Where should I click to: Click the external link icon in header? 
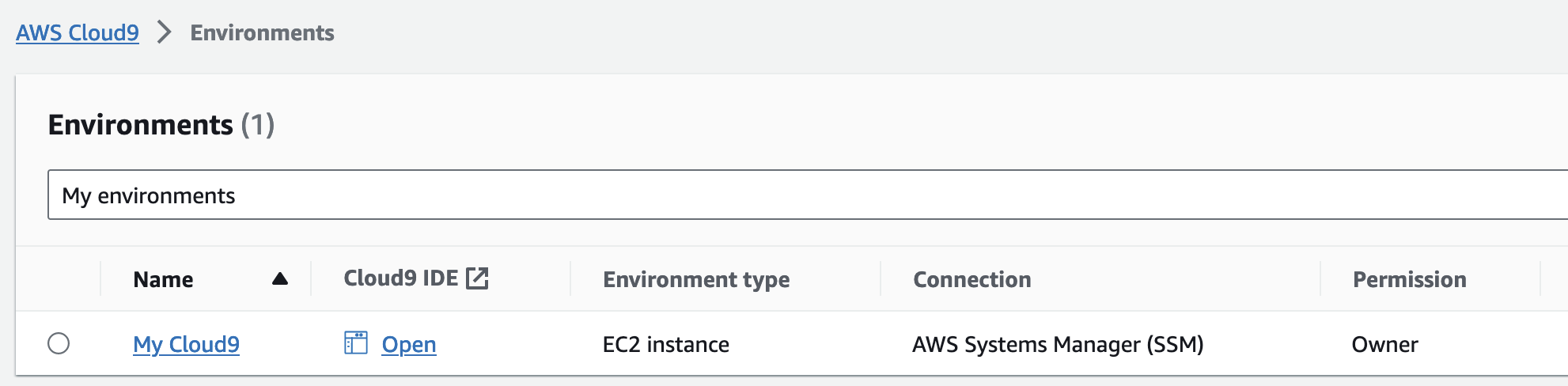[x=477, y=278]
